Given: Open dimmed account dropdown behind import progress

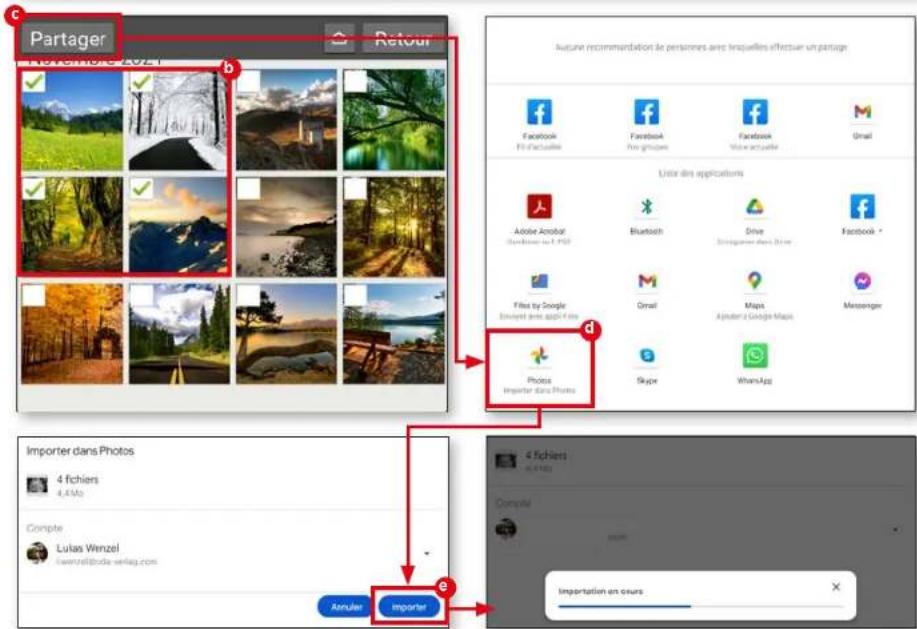Looking at the screenshot, I should coord(895,530).
